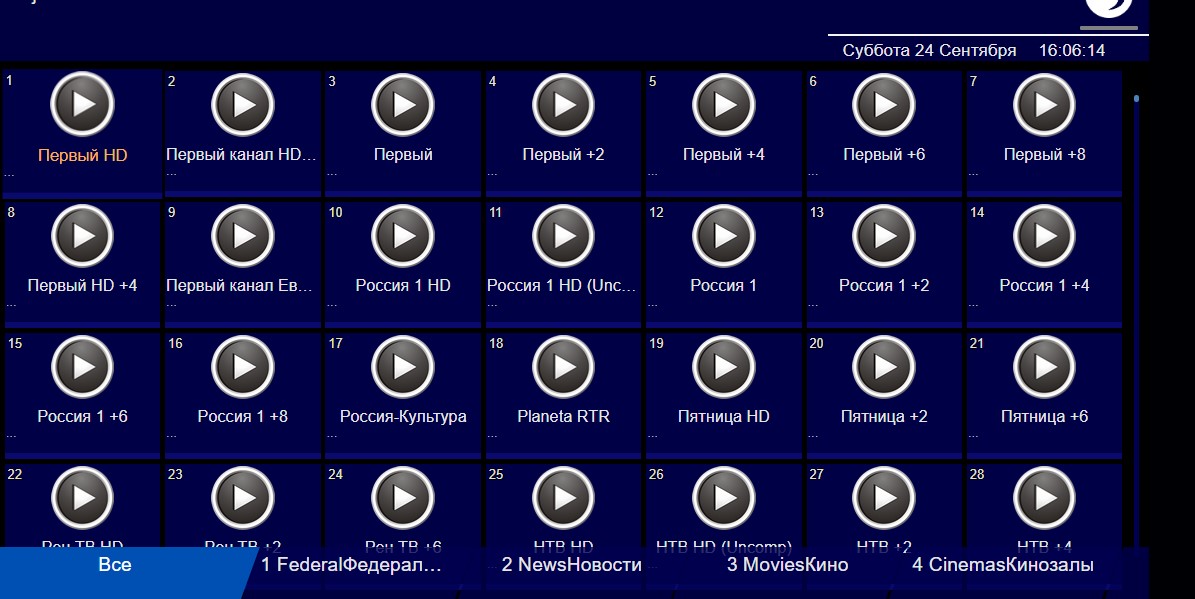
Task: Play the Пятница +6 channel
Action: 1045,367
